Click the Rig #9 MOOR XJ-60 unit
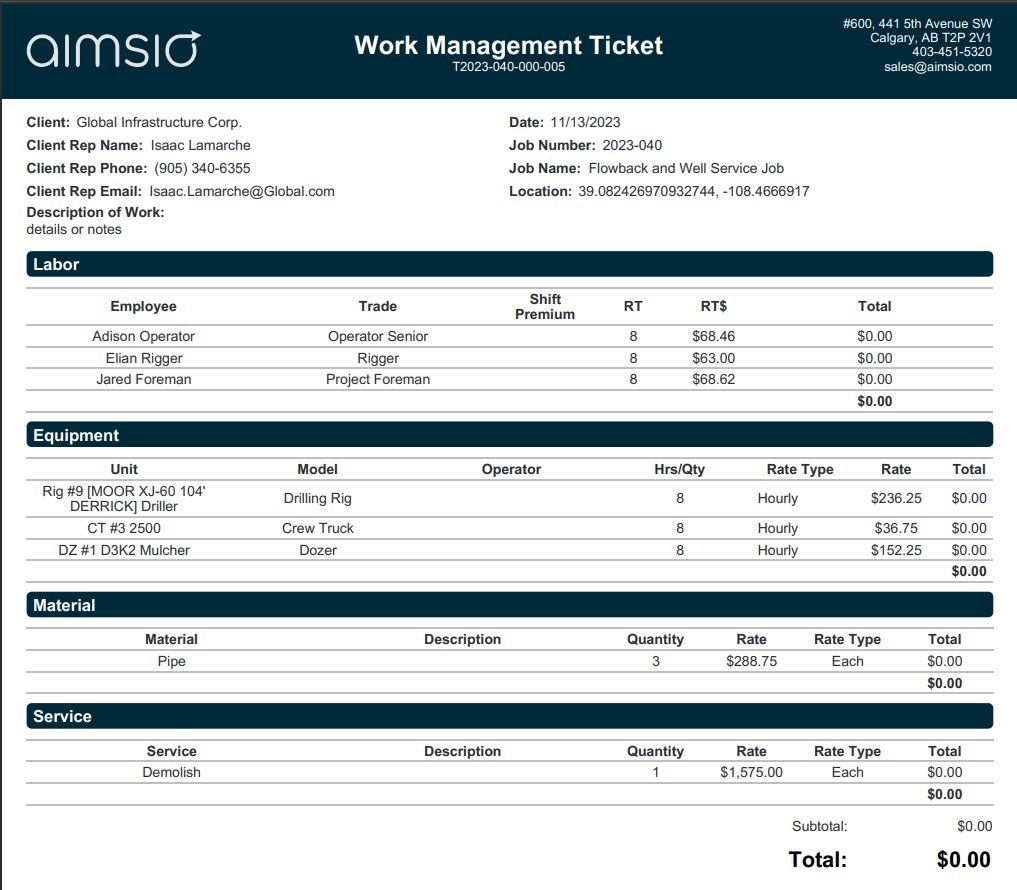This screenshot has height=890, width=1017. click(124, 498)
